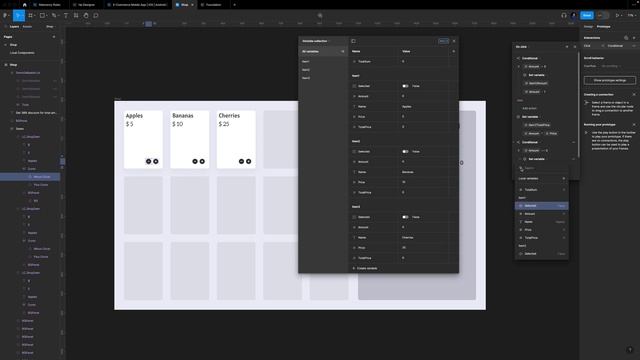Select the Hand tool
This screenshot has height=360, width=640.
[x=86, y=16]
